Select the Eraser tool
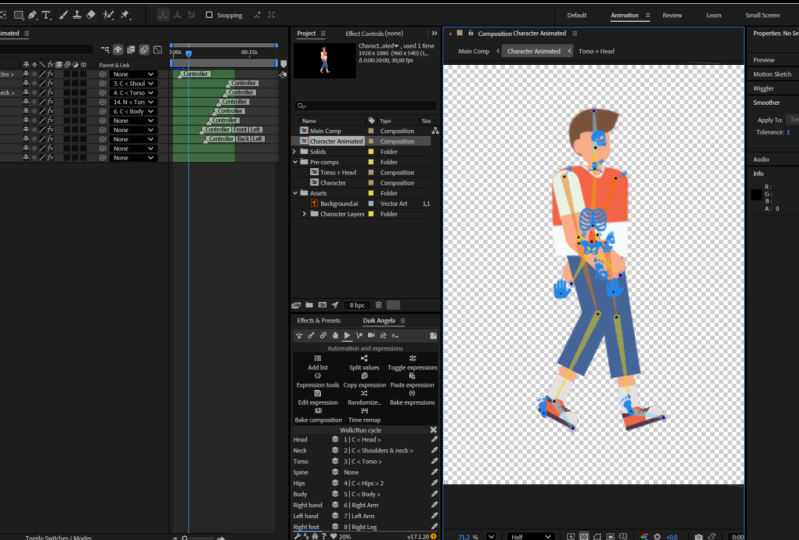The height and width of the screenshot is (540, 799). coord(91,15)
